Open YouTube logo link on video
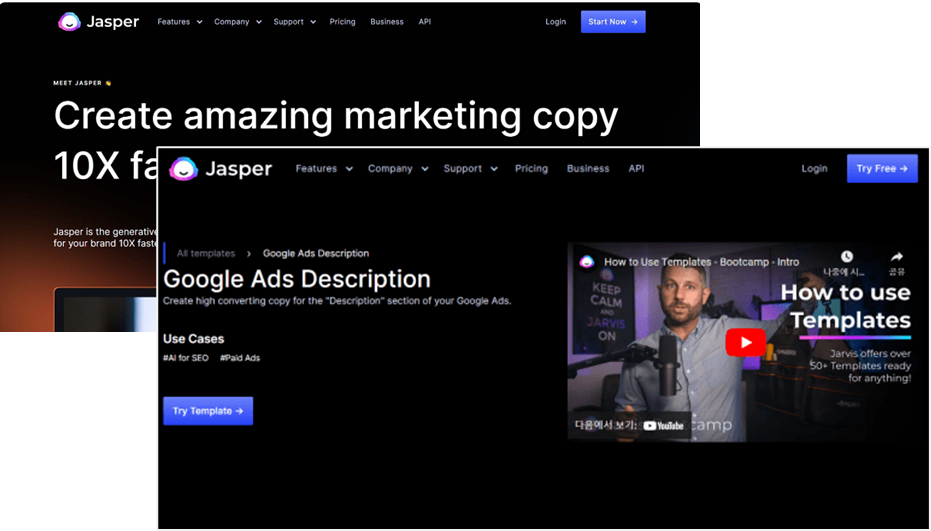Viewport: 931px width, 531px height. pos(663,425)
